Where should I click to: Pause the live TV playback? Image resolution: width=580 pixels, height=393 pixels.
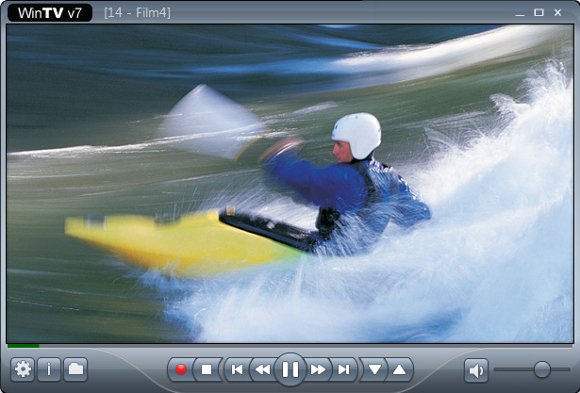coord(290,369)
